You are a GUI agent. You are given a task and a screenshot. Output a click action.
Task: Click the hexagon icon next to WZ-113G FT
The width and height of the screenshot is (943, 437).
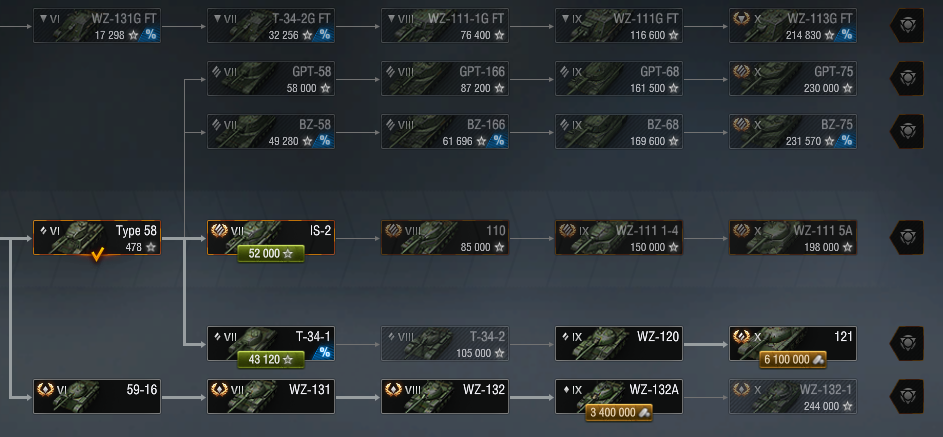pos(907,25)
